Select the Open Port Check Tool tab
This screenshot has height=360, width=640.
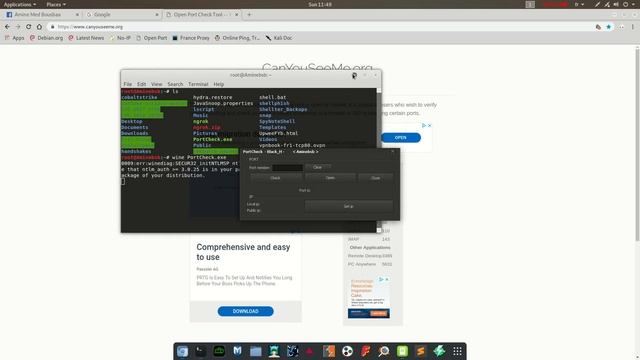201,14
